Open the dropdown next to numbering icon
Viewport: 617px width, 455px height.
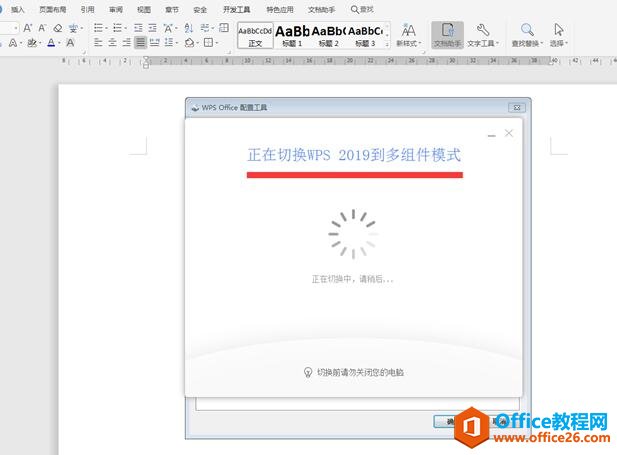(x=126, y=28)
